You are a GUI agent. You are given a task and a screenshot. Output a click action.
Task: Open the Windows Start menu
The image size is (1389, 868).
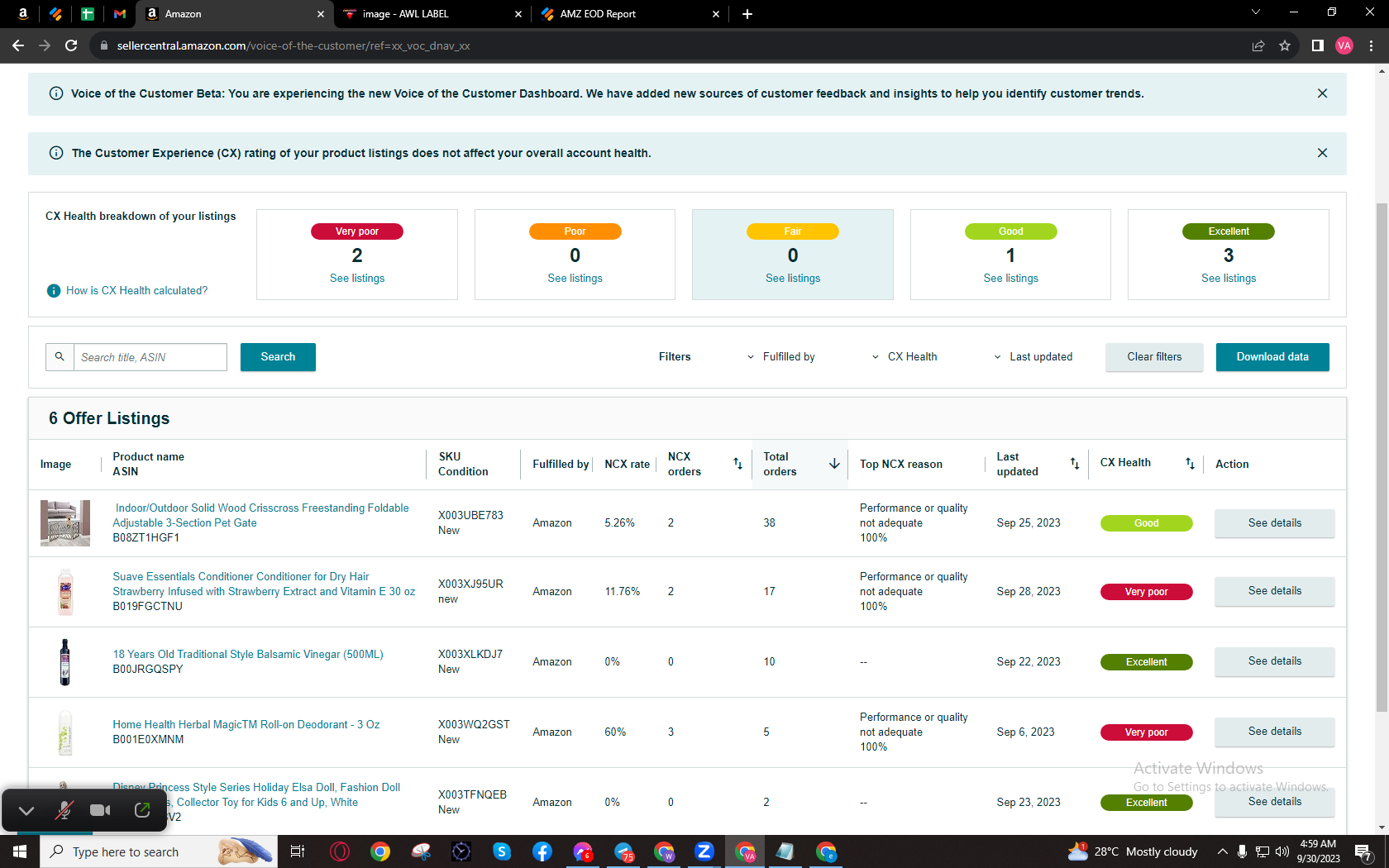[20, 851]
